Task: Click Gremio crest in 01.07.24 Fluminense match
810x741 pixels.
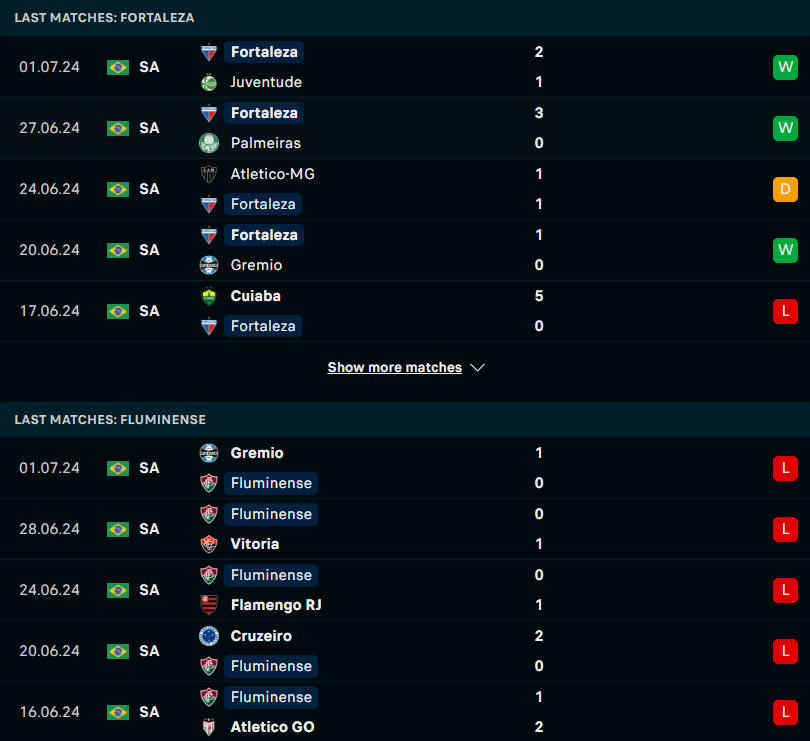Action: pyautogui.click(x=209, y=453)
